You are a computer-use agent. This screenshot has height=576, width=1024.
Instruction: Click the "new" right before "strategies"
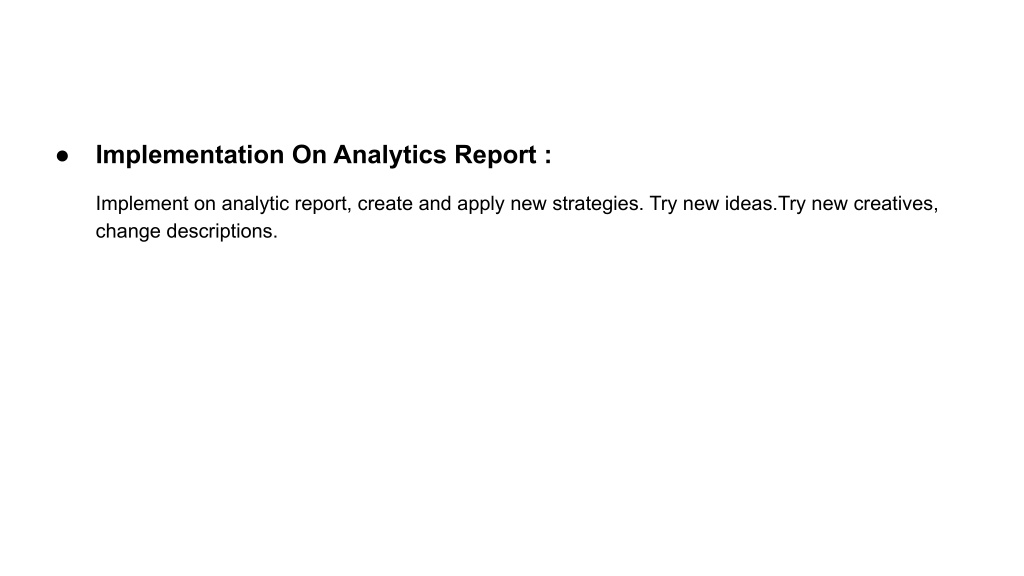(528, 204)
